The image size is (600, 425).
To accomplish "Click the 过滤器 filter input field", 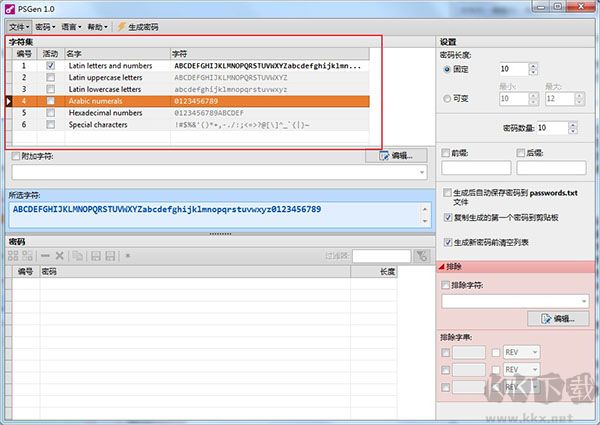I will tap(381, 256).
